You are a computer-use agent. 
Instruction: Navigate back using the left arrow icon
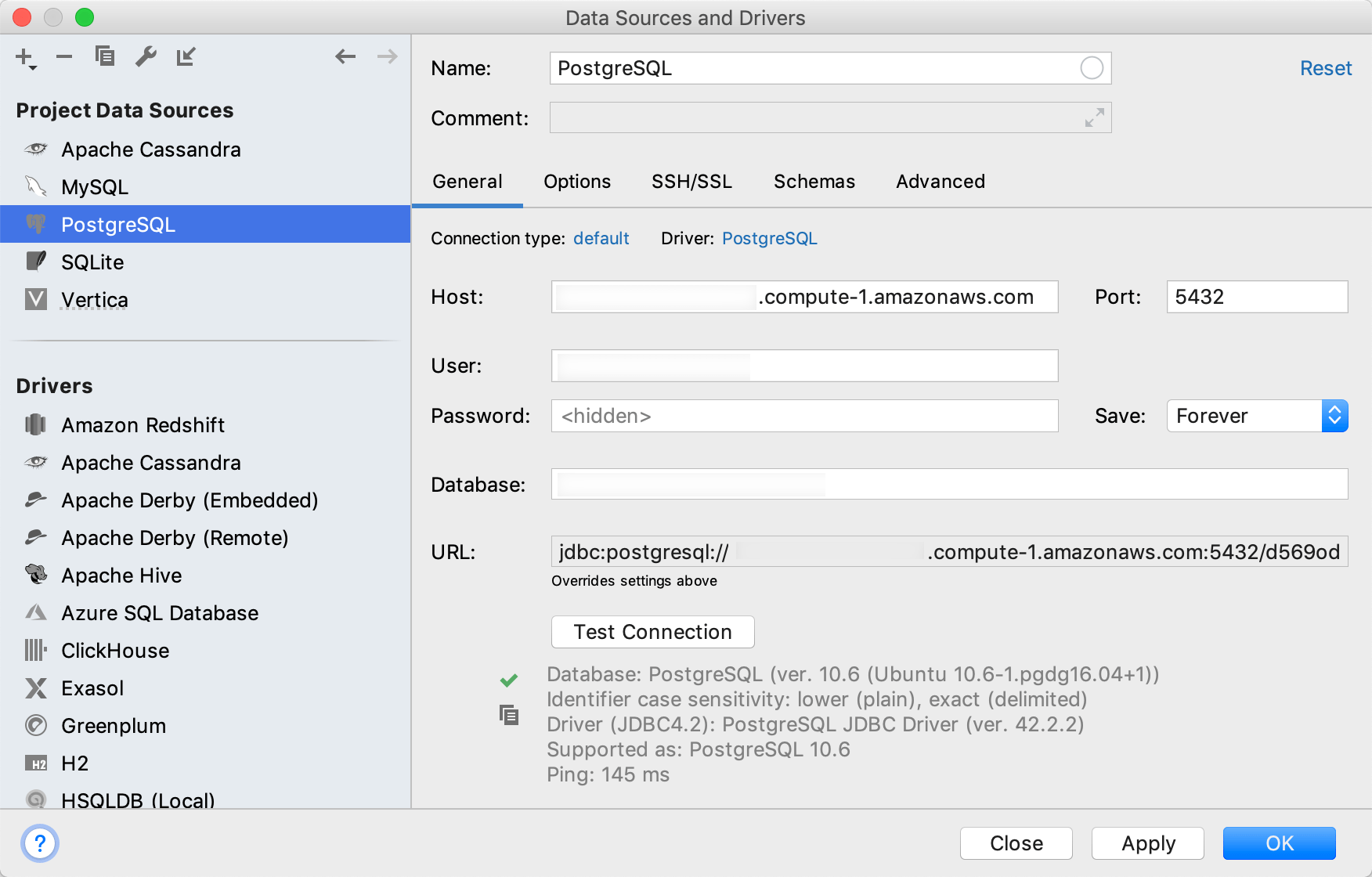point(345,56)
